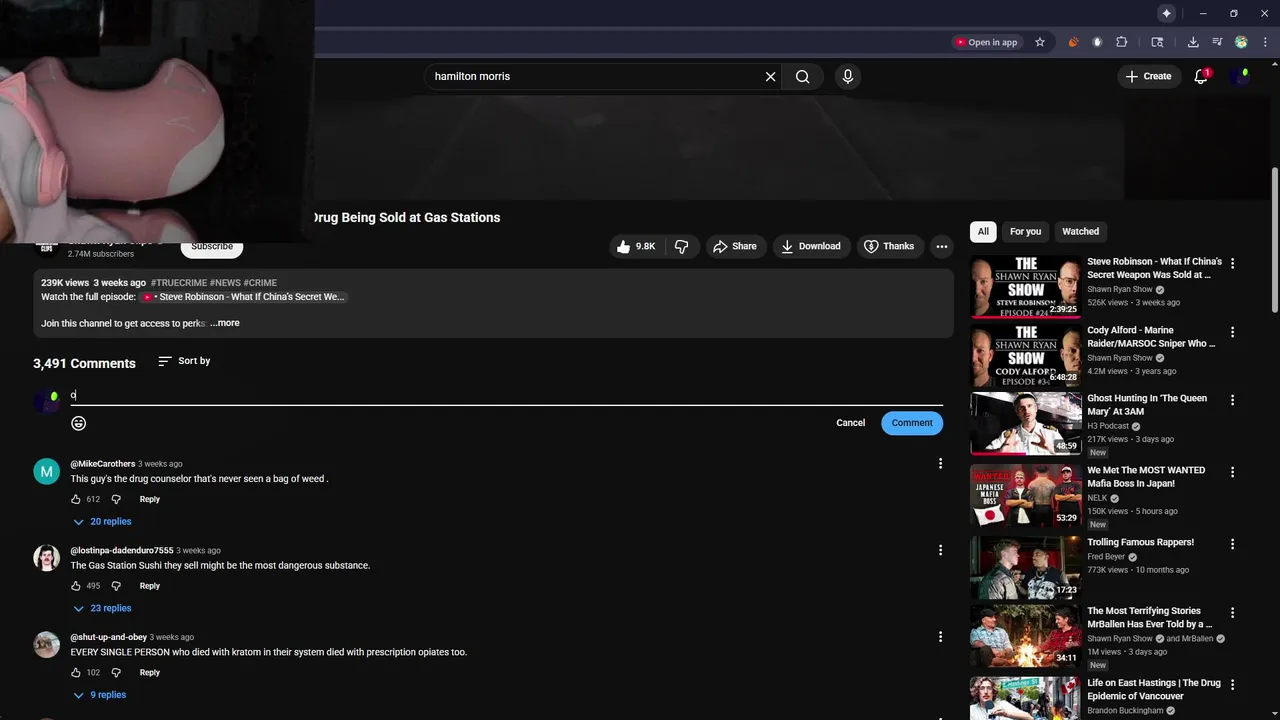Open MrBallen Most Terrifying Stories title
This screenshot has width=1280, height=720.
pos(1150,618)
